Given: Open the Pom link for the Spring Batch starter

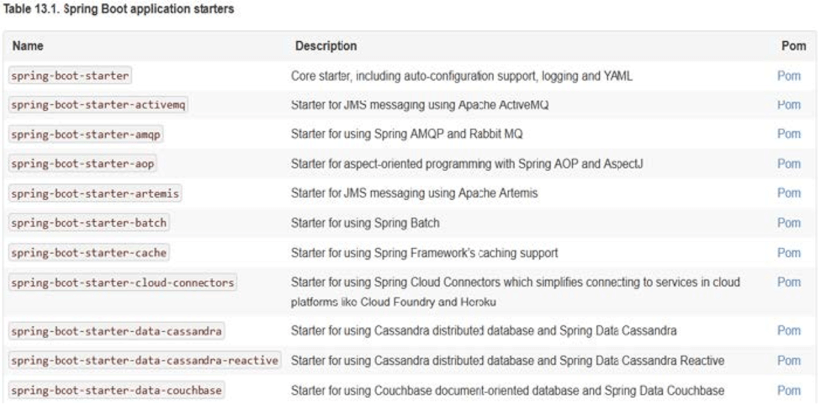Looking at the screenshot, I should tap(788, 223).
